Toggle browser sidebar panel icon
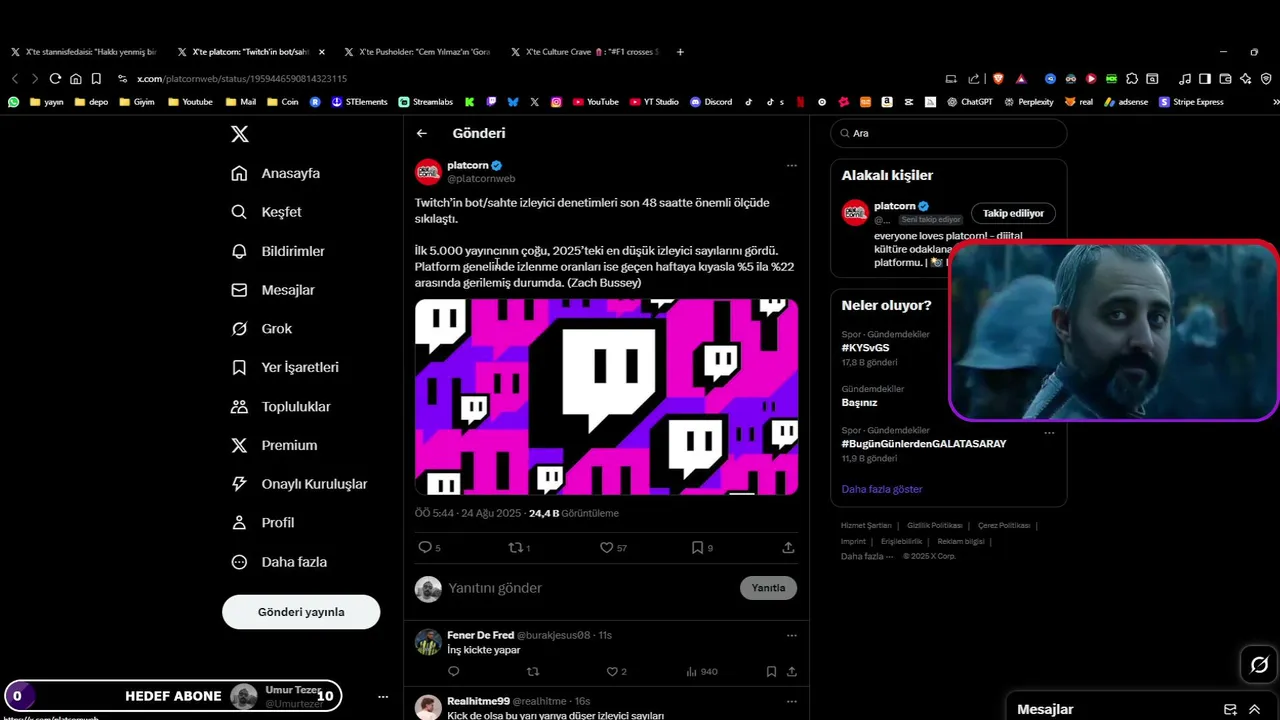Screen dimensions: 1280x720 (1205, 78)
